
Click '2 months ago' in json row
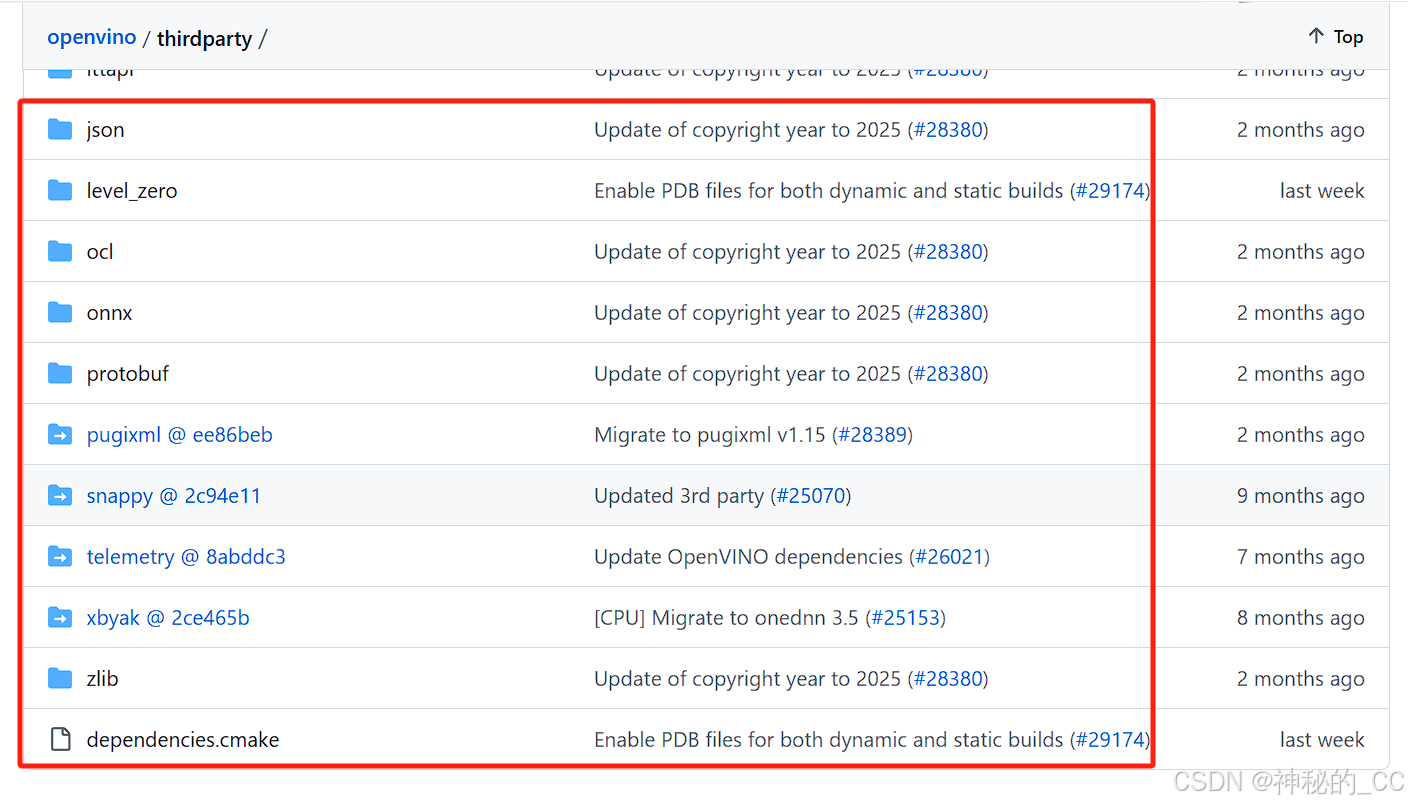(x=1300, y=130)
